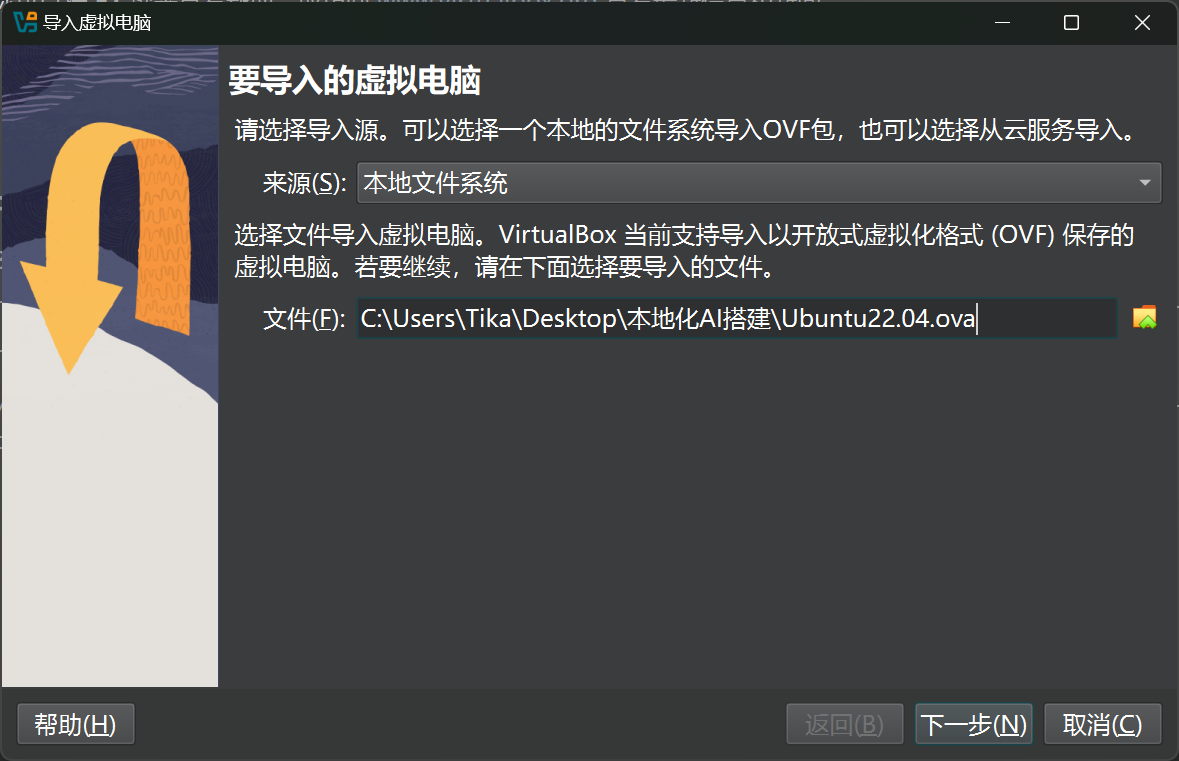1179x761 pixels.
Task: Click the OVF format description paragraph
Action: (684, 250)
